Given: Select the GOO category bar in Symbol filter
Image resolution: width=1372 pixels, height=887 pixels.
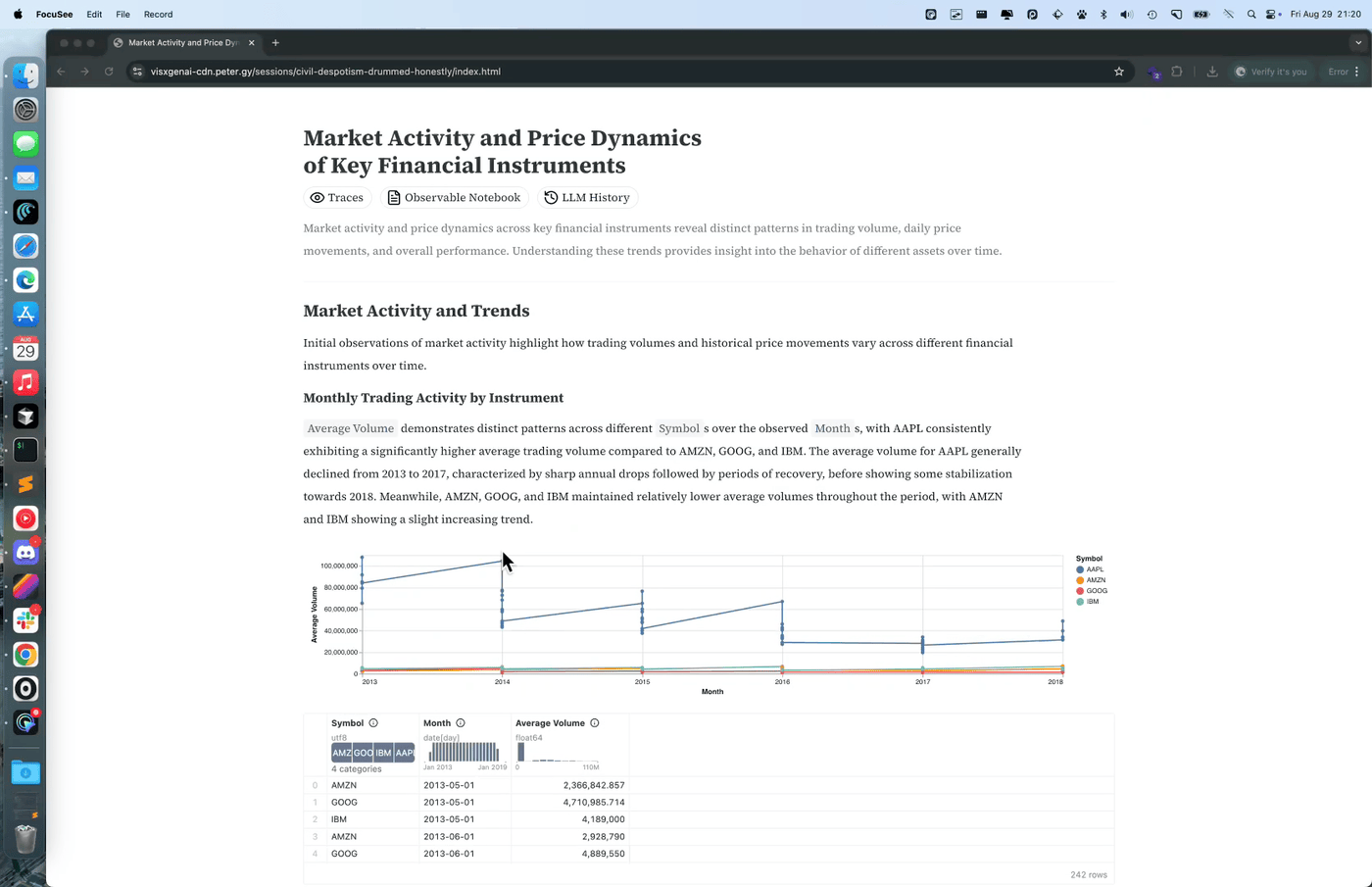Looking at the screenshot, I should pyautogui.click(x=363, y=753).
